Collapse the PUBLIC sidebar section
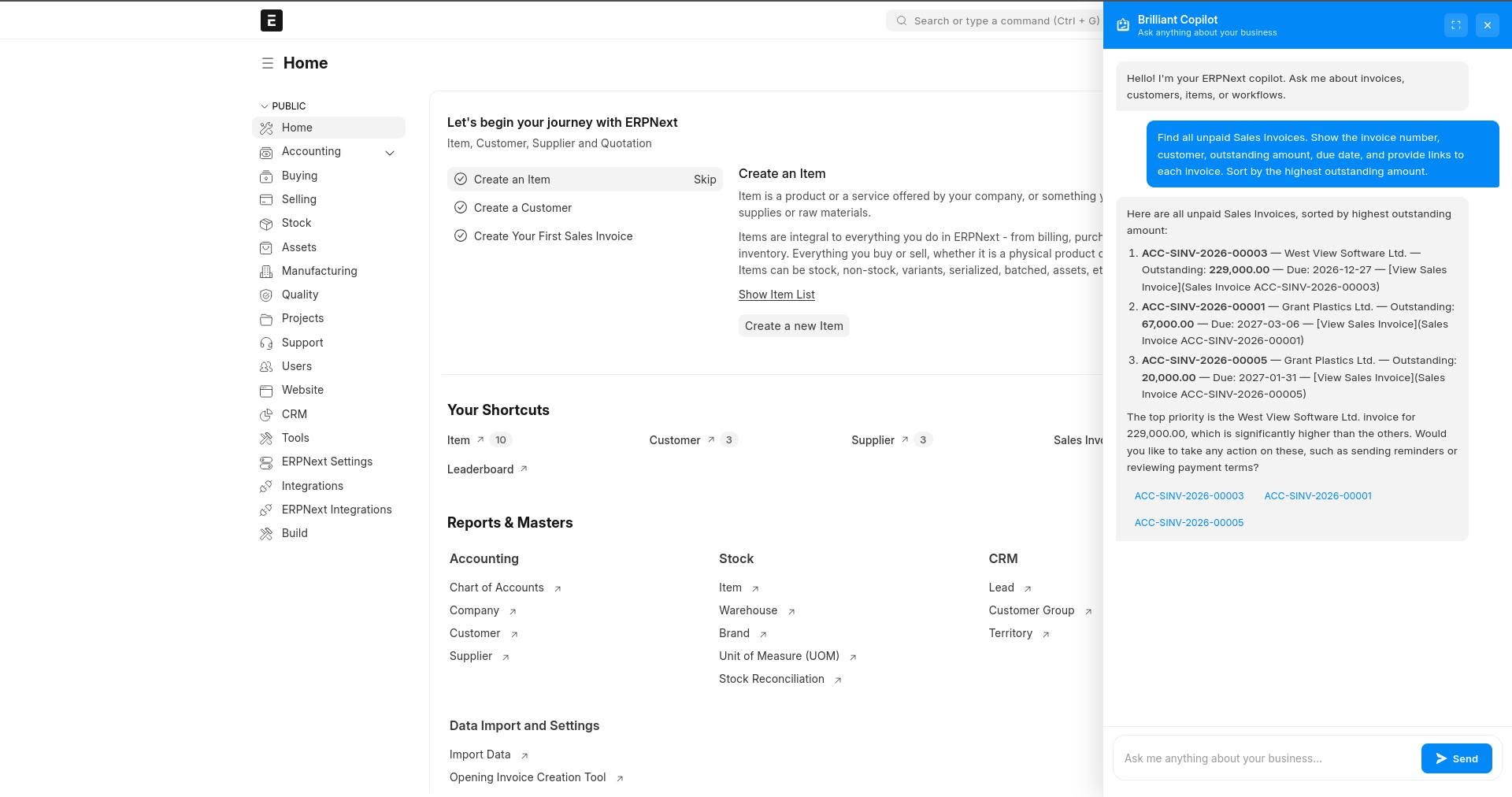 (283, 106)
